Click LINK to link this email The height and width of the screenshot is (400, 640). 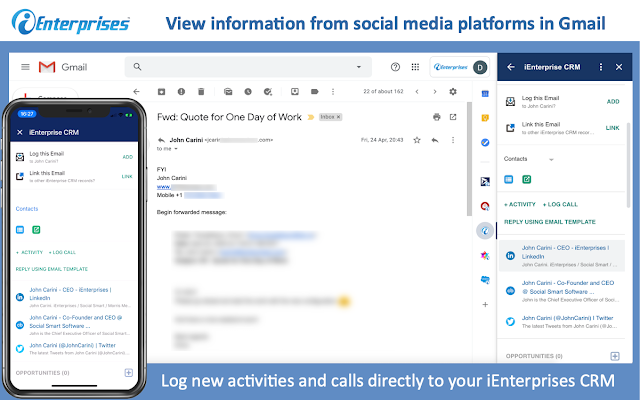click(x=612, y=128)
